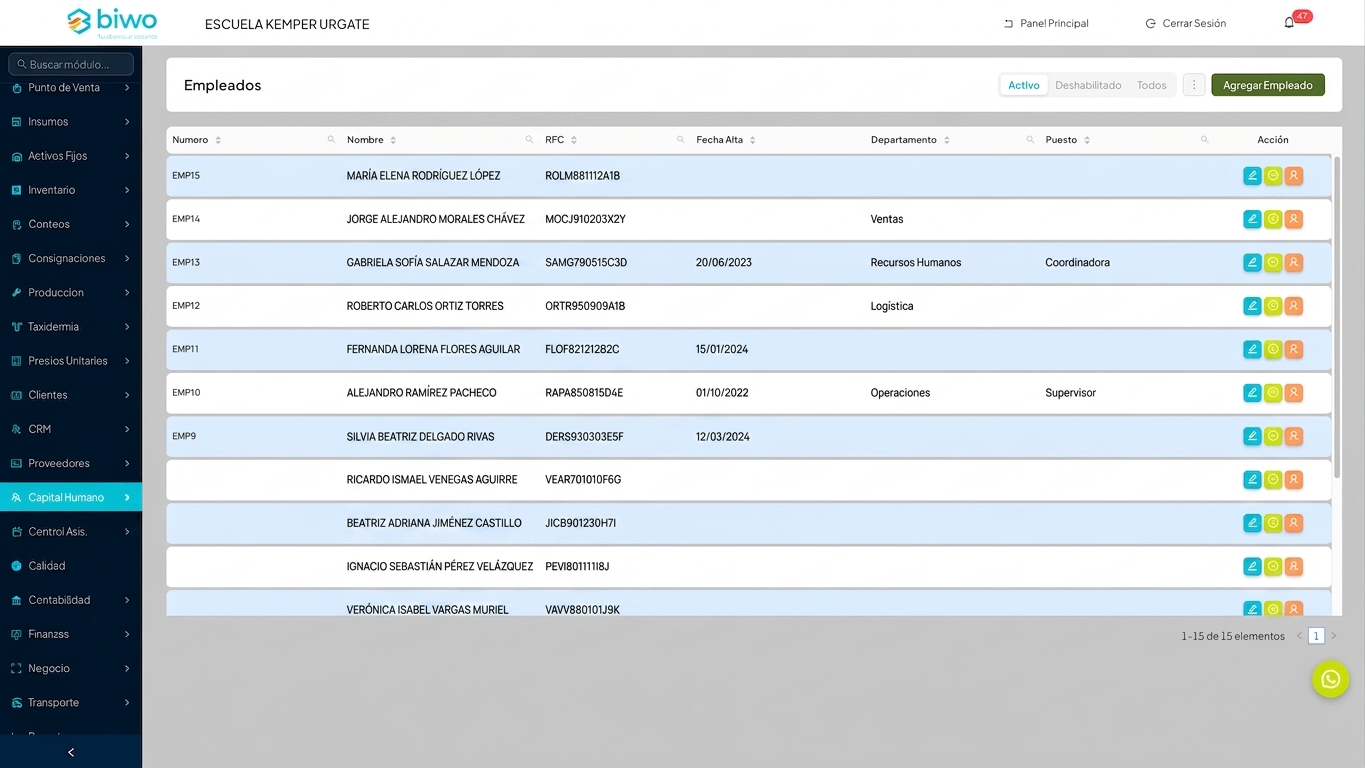The image size is (1365, 768).
Task: Open Finanzss module in sidebar
Action: 71,634
